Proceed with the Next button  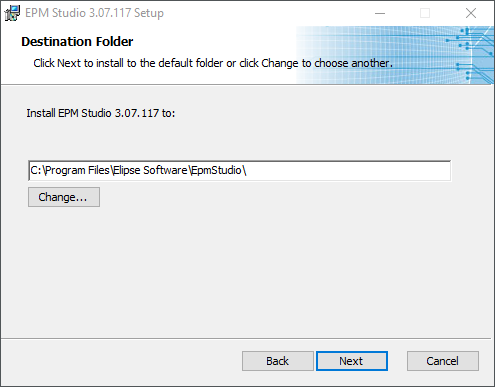352,361
